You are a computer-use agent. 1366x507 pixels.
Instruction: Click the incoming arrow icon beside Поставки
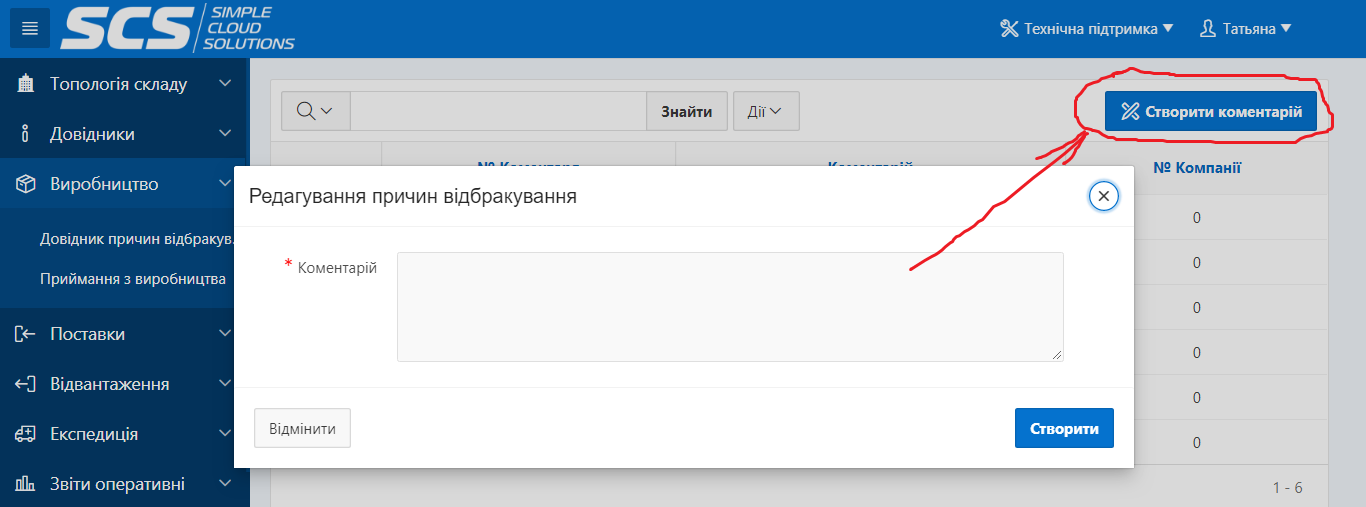[x=26, y=334]
